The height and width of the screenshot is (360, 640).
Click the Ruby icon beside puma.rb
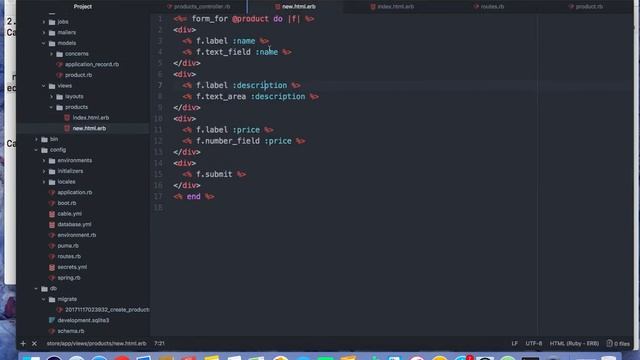pyautogui.click(x=52, y=246)
